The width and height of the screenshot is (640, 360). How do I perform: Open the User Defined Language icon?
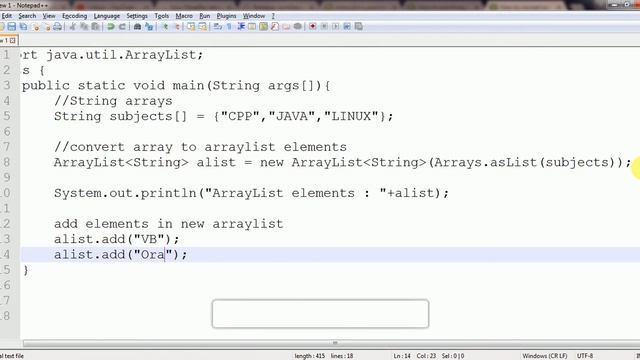pyautogui.click(x=252, y=27)
